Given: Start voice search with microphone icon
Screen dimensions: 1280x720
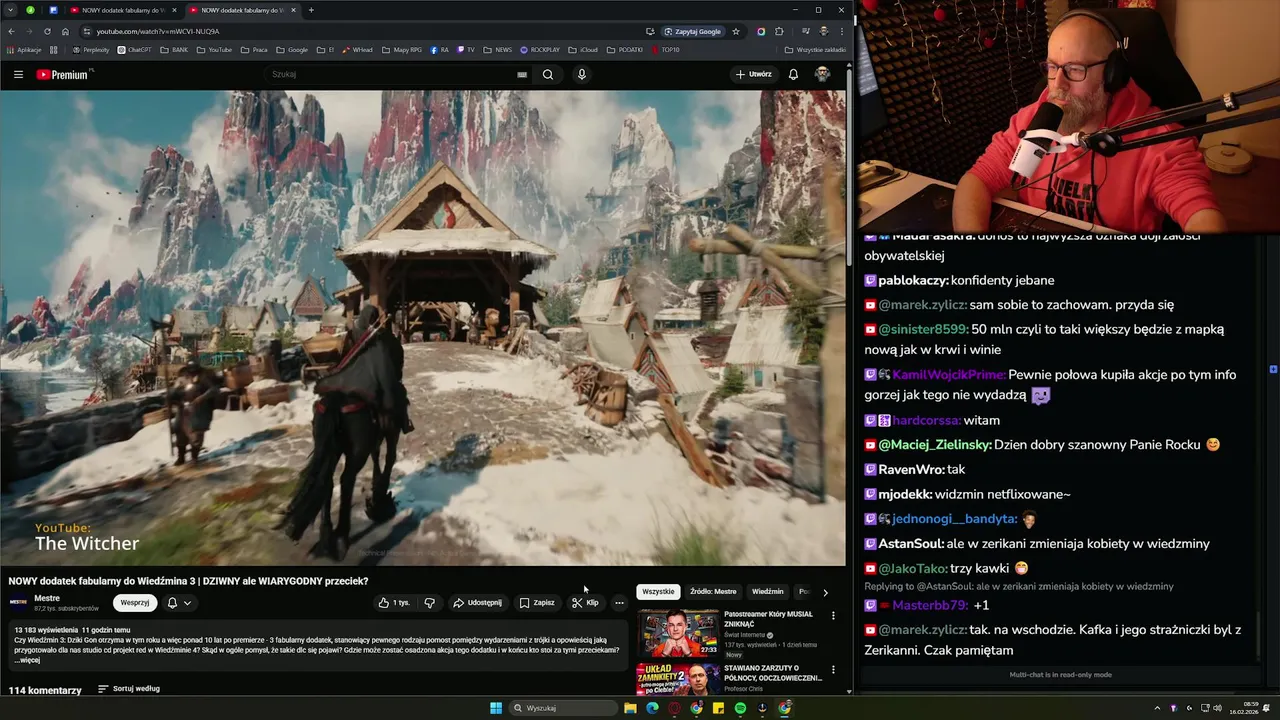Looking at the screenshot, I should coord(581,74).
